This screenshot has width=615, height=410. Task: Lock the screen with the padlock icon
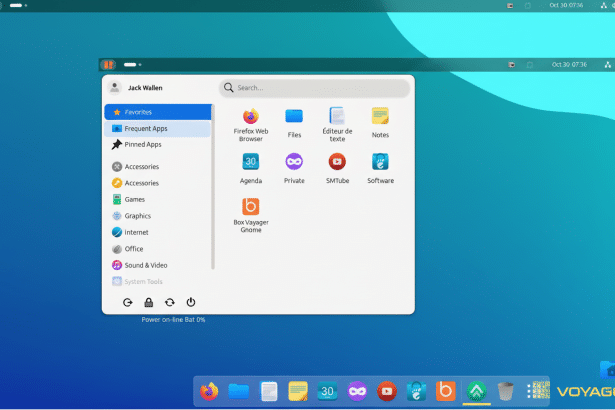(149, 302)
